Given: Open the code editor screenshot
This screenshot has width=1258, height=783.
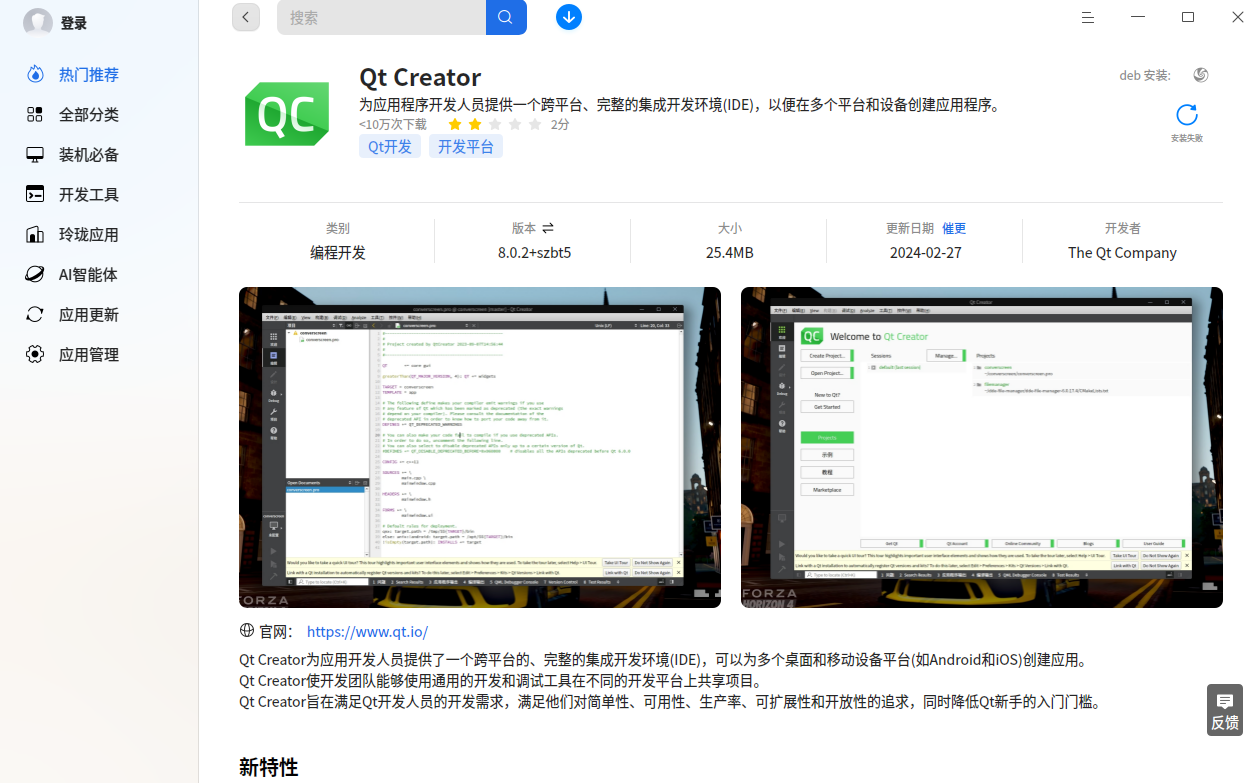Looking at the screenshot, I should coord(480,447).
